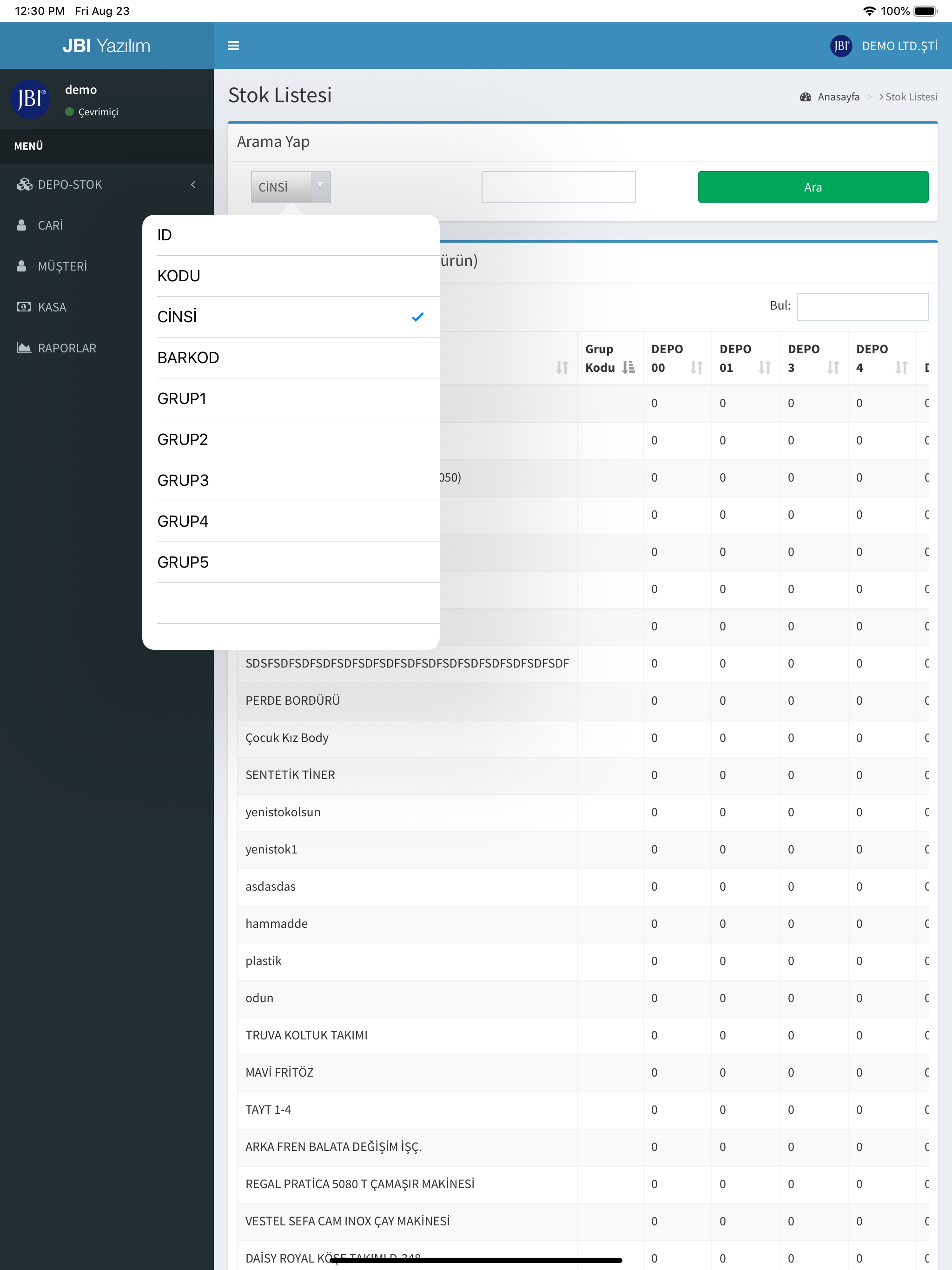
Task: Sort by the DEPO 3 column icon
Action: (x=833, y=367)
